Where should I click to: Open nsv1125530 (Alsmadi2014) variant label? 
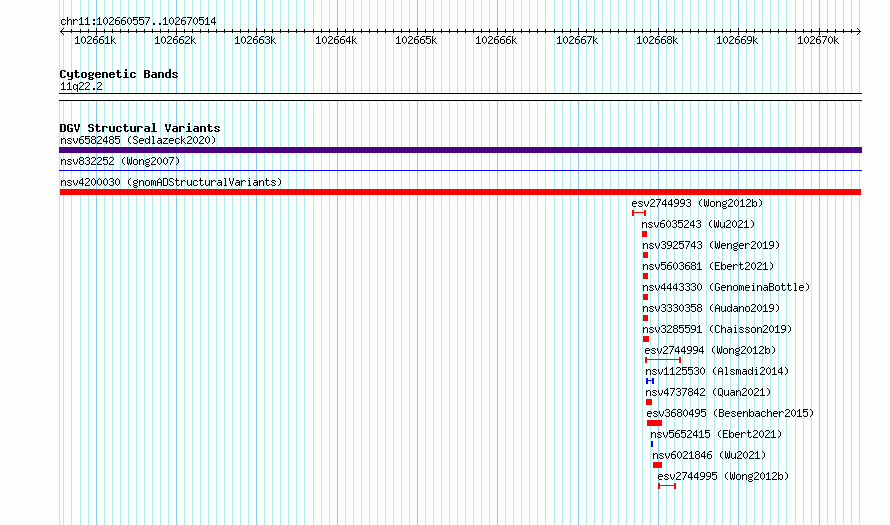coord(717,371)
